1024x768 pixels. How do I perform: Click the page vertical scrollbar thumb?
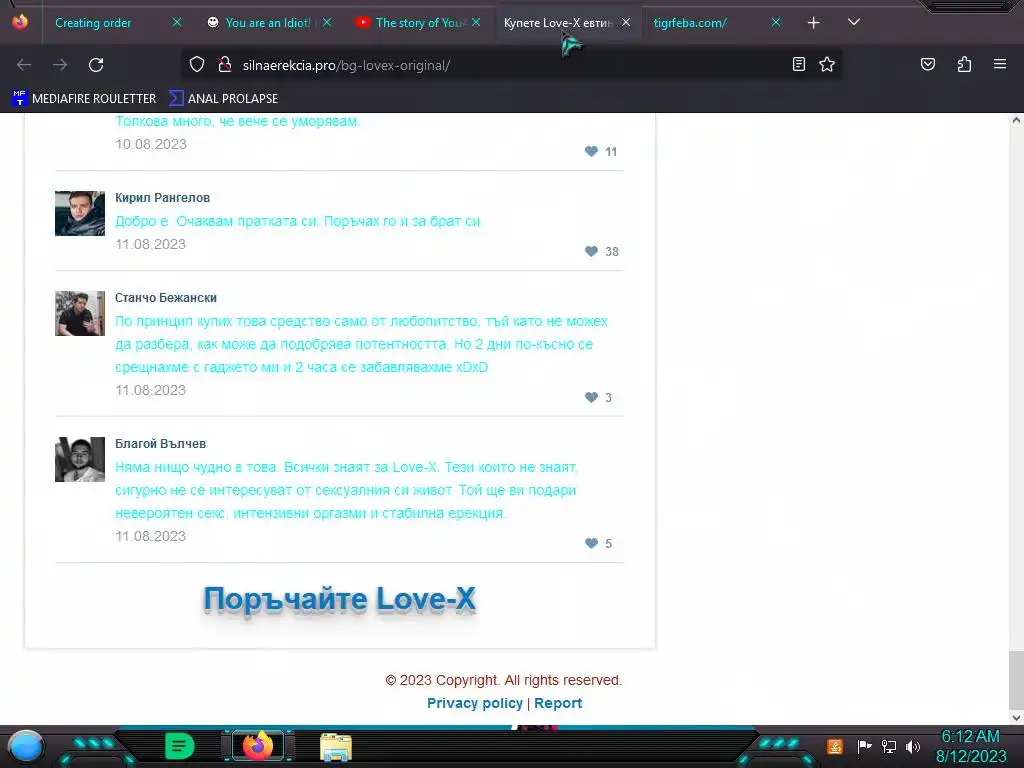(x=1016, y=679)
